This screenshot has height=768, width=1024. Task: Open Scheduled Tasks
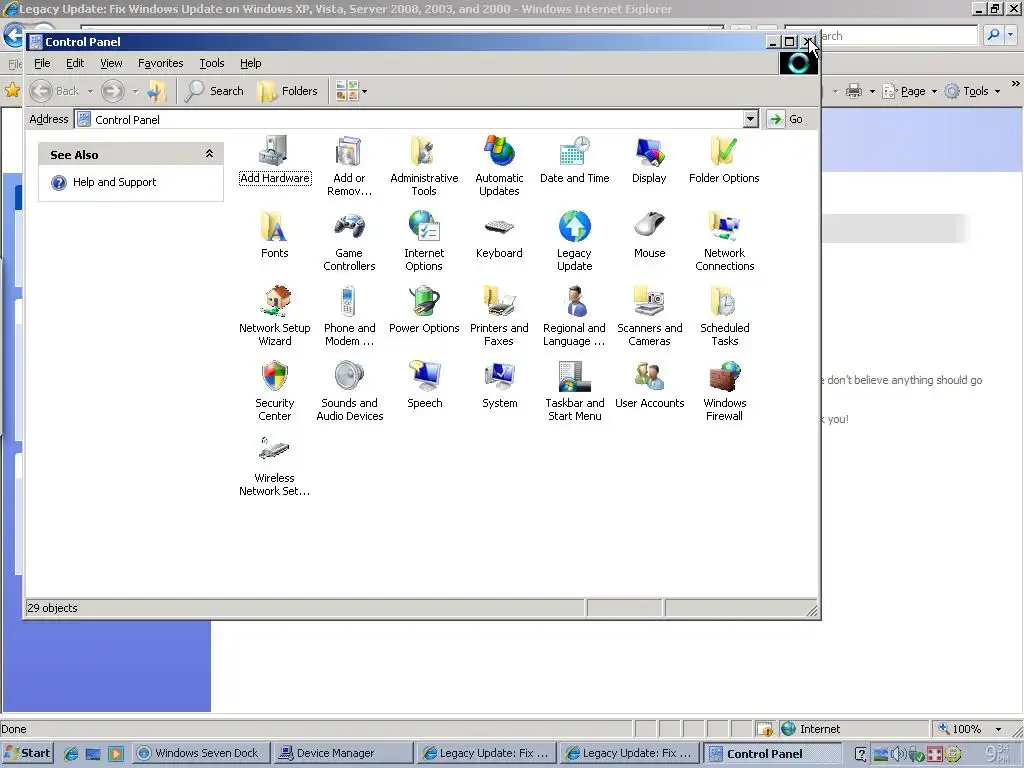(724, 316)
